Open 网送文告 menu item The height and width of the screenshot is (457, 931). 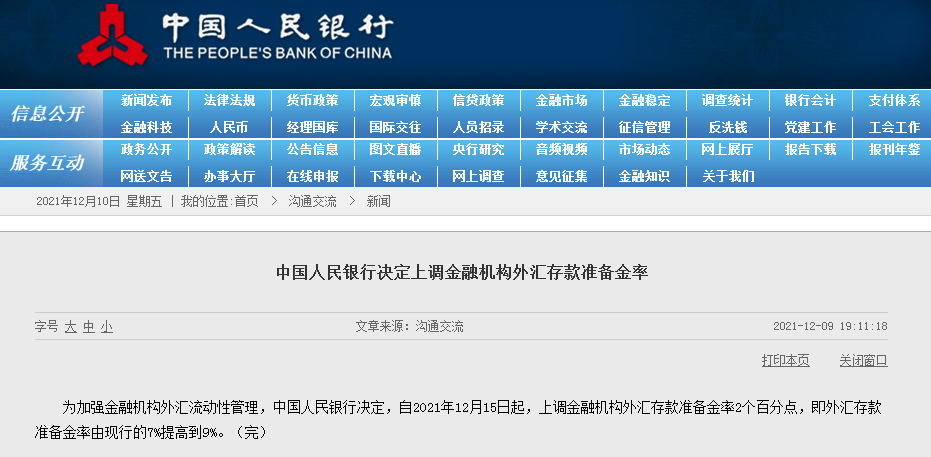[146, 176]
